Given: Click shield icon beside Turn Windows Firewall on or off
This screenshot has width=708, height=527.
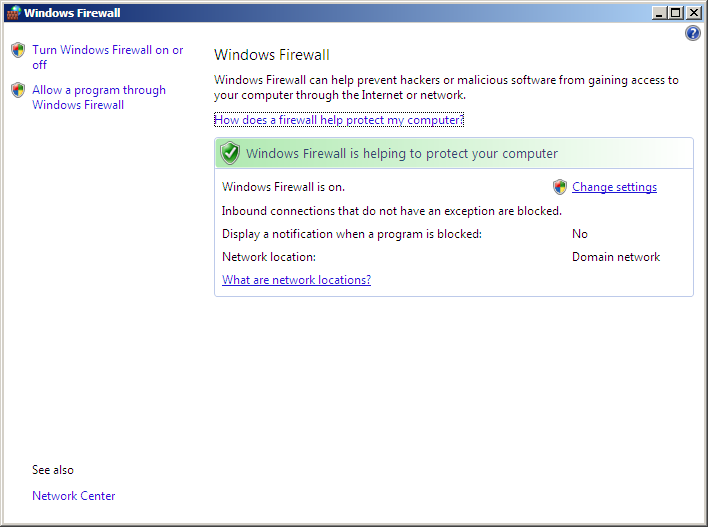Looking at the screenshot, I should pyautogui.click(x=18, y=50).
